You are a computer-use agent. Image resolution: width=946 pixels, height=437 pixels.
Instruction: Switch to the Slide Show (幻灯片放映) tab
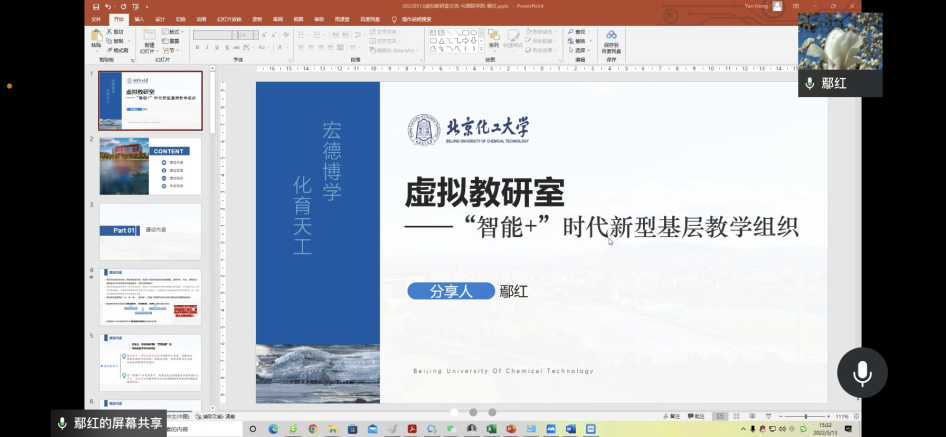[229, 19]
